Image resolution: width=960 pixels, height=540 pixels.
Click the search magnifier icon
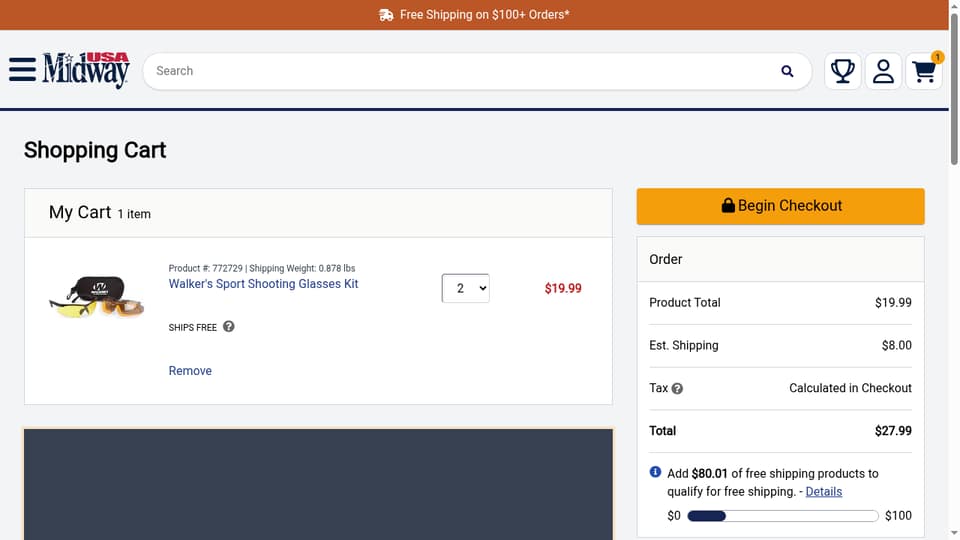tap(787, 72)
